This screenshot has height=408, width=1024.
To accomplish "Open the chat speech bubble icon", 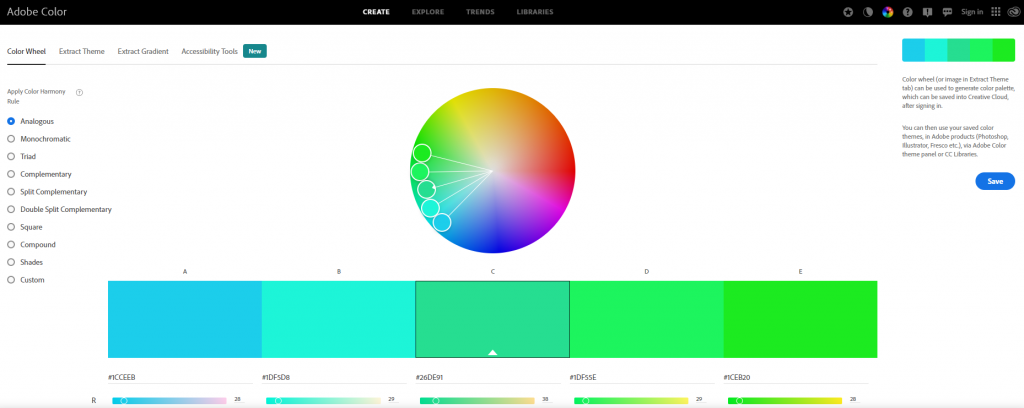I will pos(947,12).
